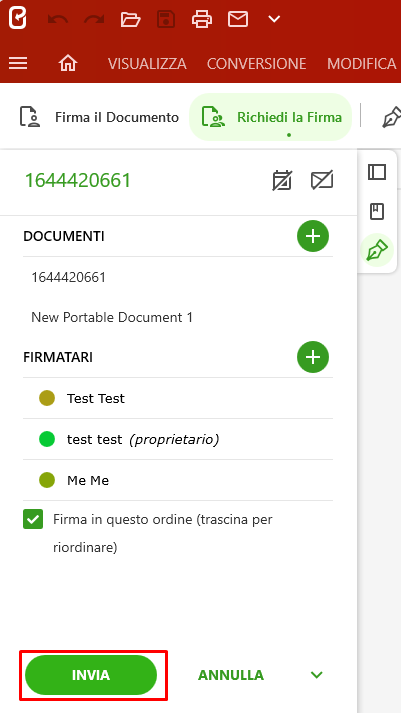
Task: Expand the chevron next to ANNULLA
Action: 316,675
